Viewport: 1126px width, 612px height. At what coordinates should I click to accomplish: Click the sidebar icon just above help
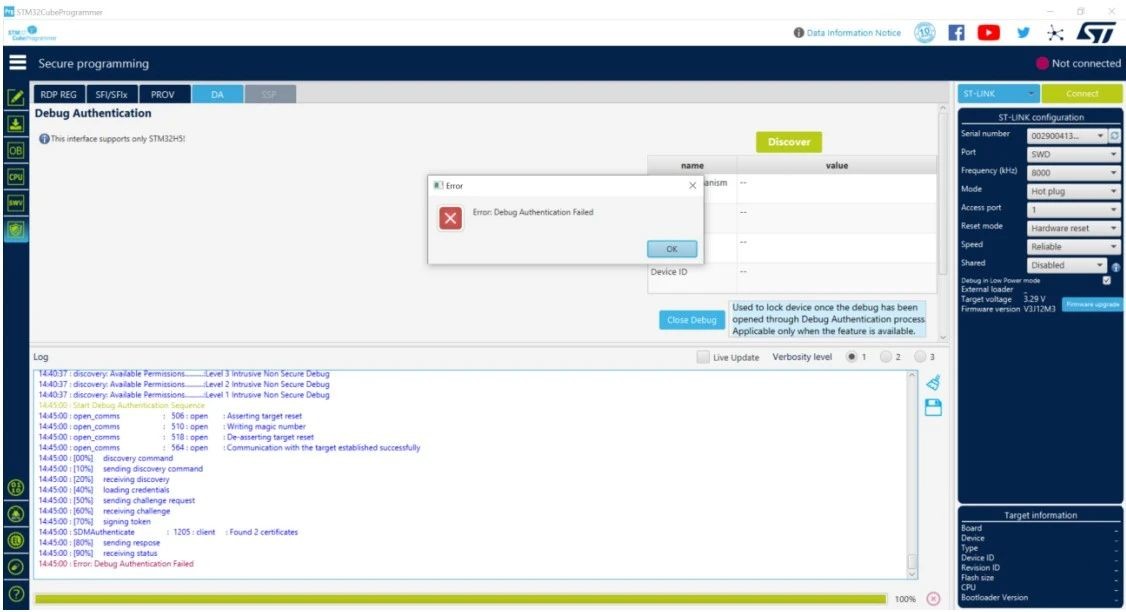(16, 567)
